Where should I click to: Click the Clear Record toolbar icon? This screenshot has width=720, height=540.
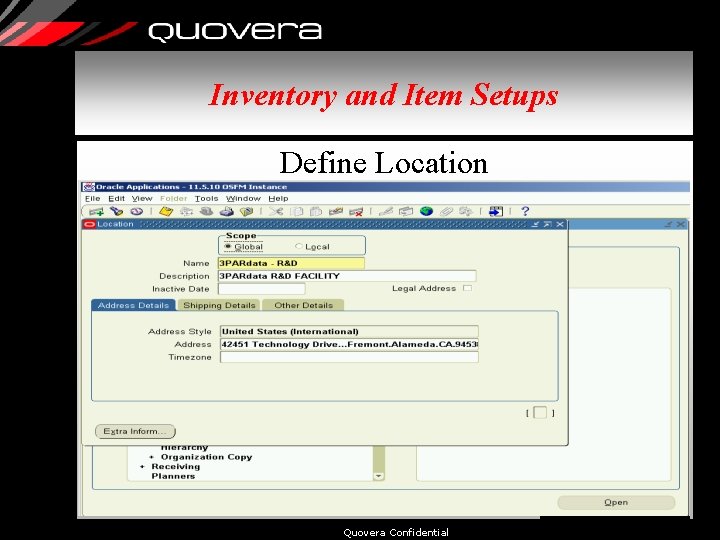pyautogui.click(x=336, y=211)
